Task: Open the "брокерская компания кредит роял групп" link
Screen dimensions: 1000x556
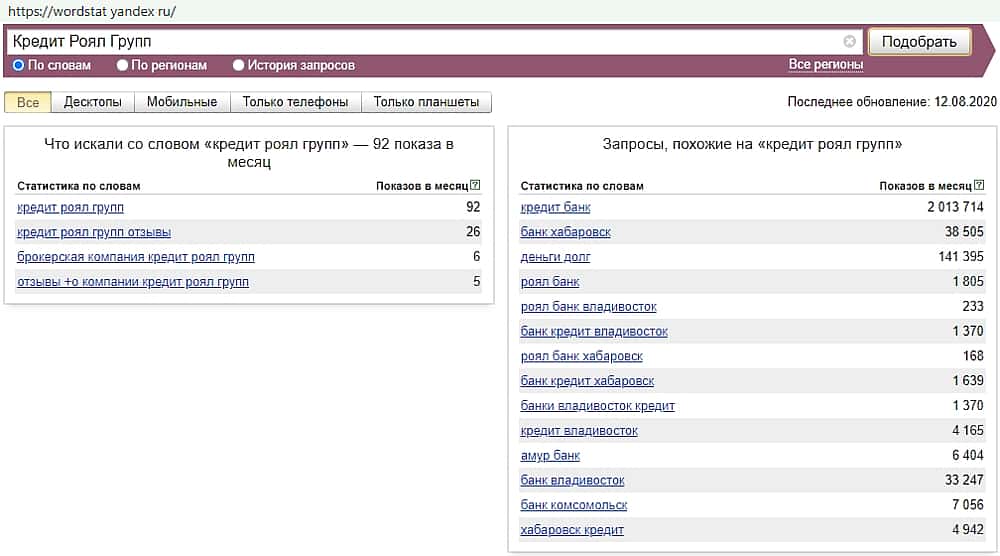Action: [136, 257]
